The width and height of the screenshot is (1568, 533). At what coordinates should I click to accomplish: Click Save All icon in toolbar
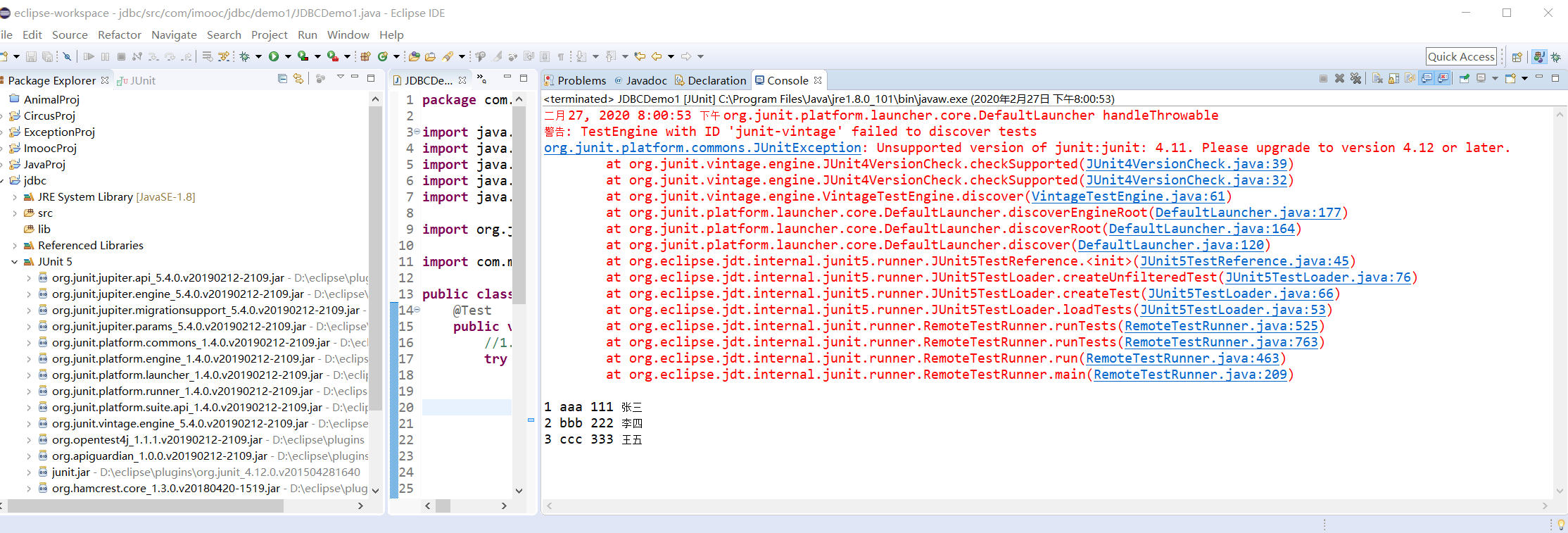(48, 56)
